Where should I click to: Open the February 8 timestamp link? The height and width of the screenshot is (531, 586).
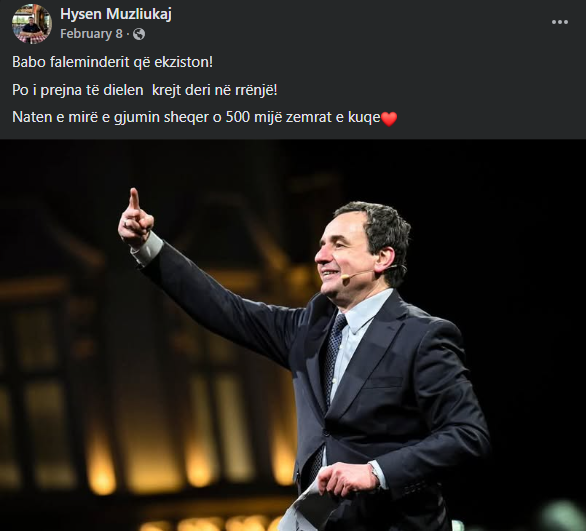pos(91,34)
